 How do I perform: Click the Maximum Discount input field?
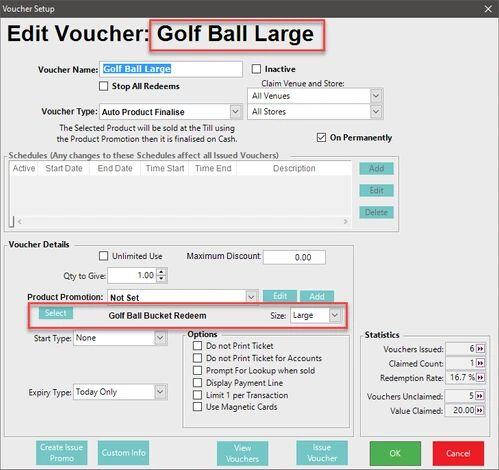pyautogui.click(x=294, y=257)
